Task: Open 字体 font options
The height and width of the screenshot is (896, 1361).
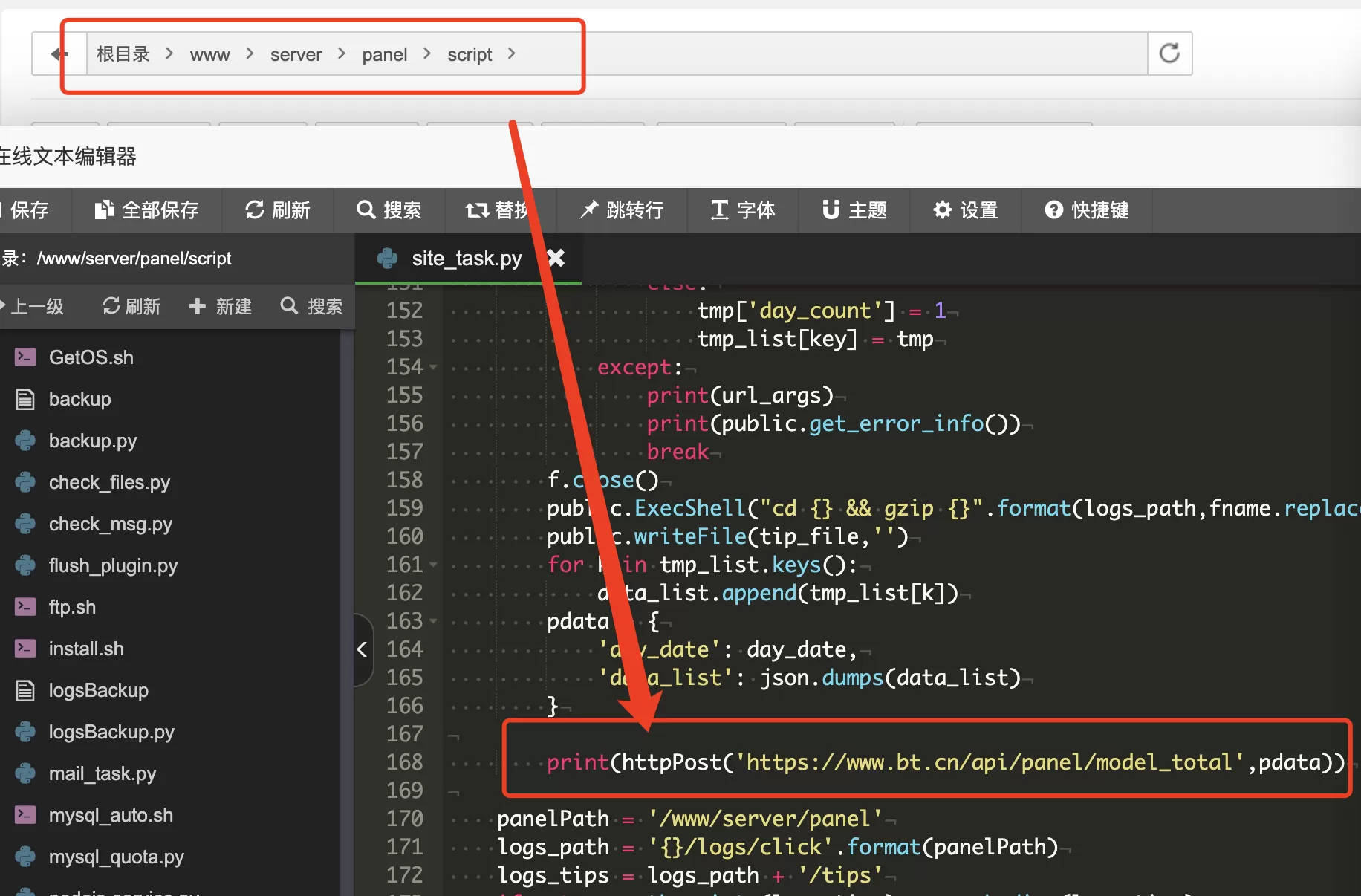Action: point(743,210)
